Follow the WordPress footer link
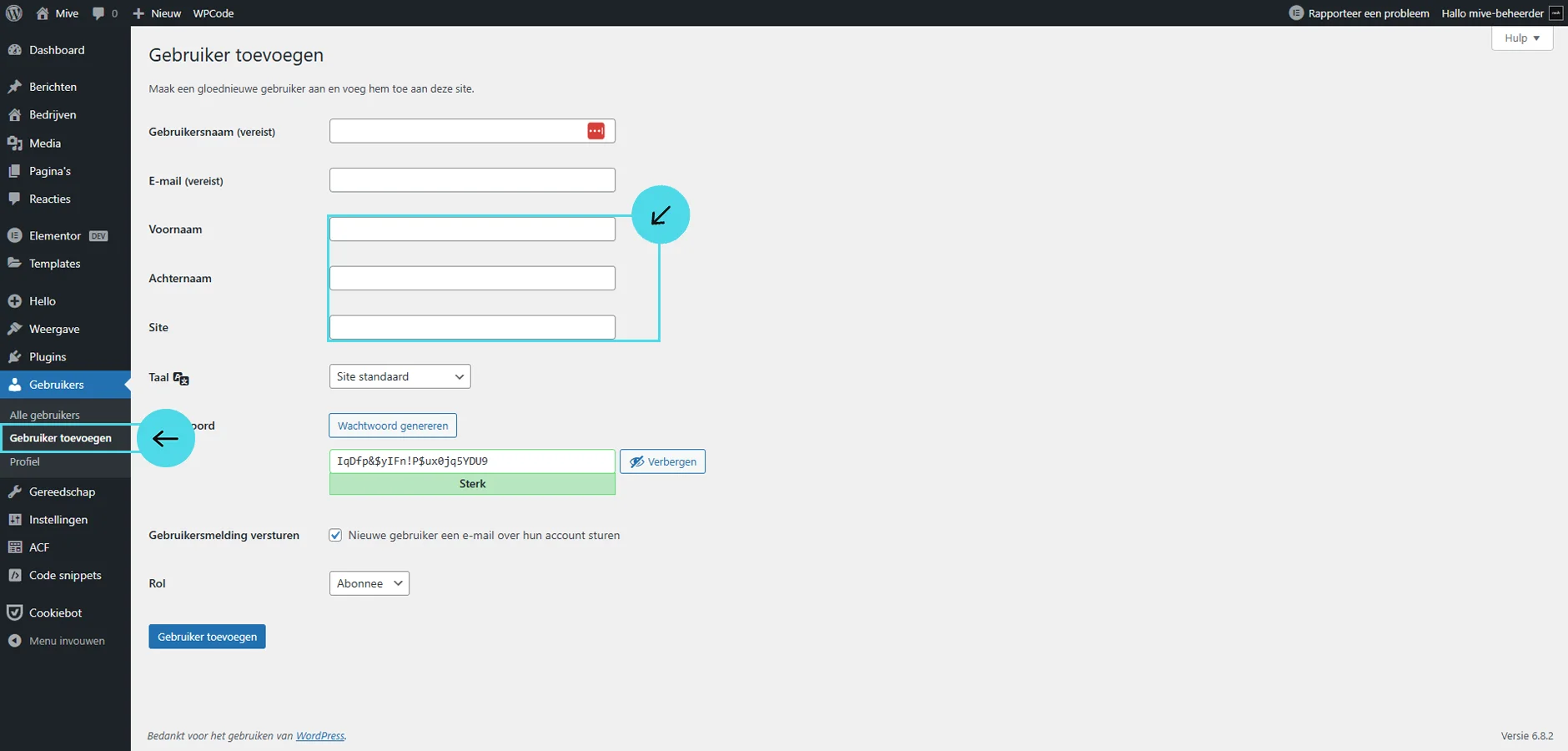 pos(320,736)
